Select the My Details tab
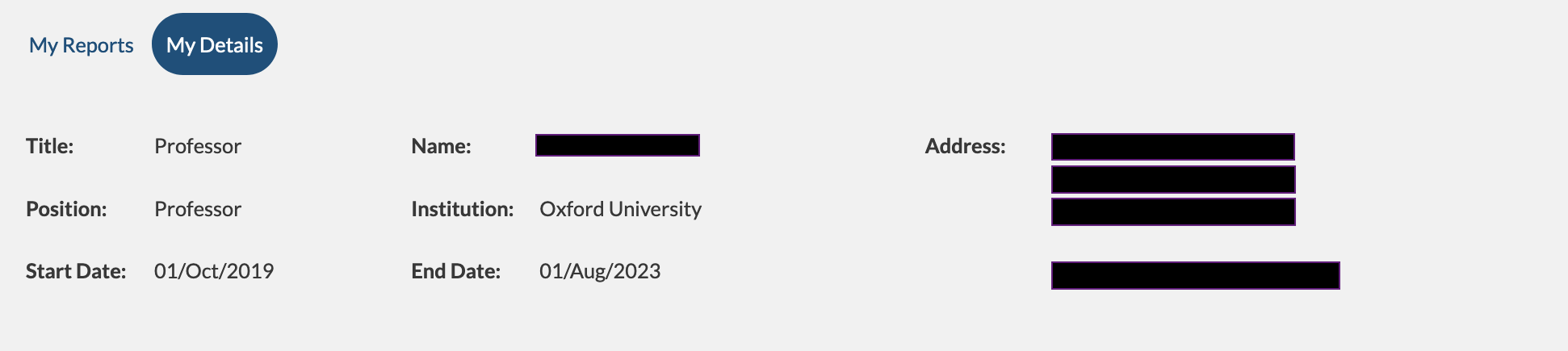Image resolution: width=1568 pixels, height=351 pixels. [x=215, y=45]
